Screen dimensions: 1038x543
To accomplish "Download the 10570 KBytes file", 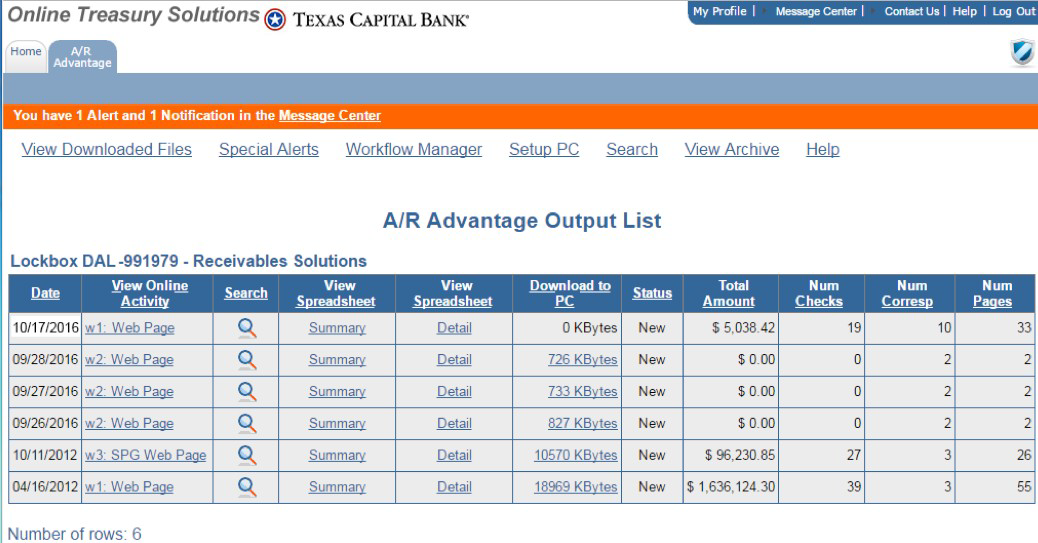I will [576, 455].
